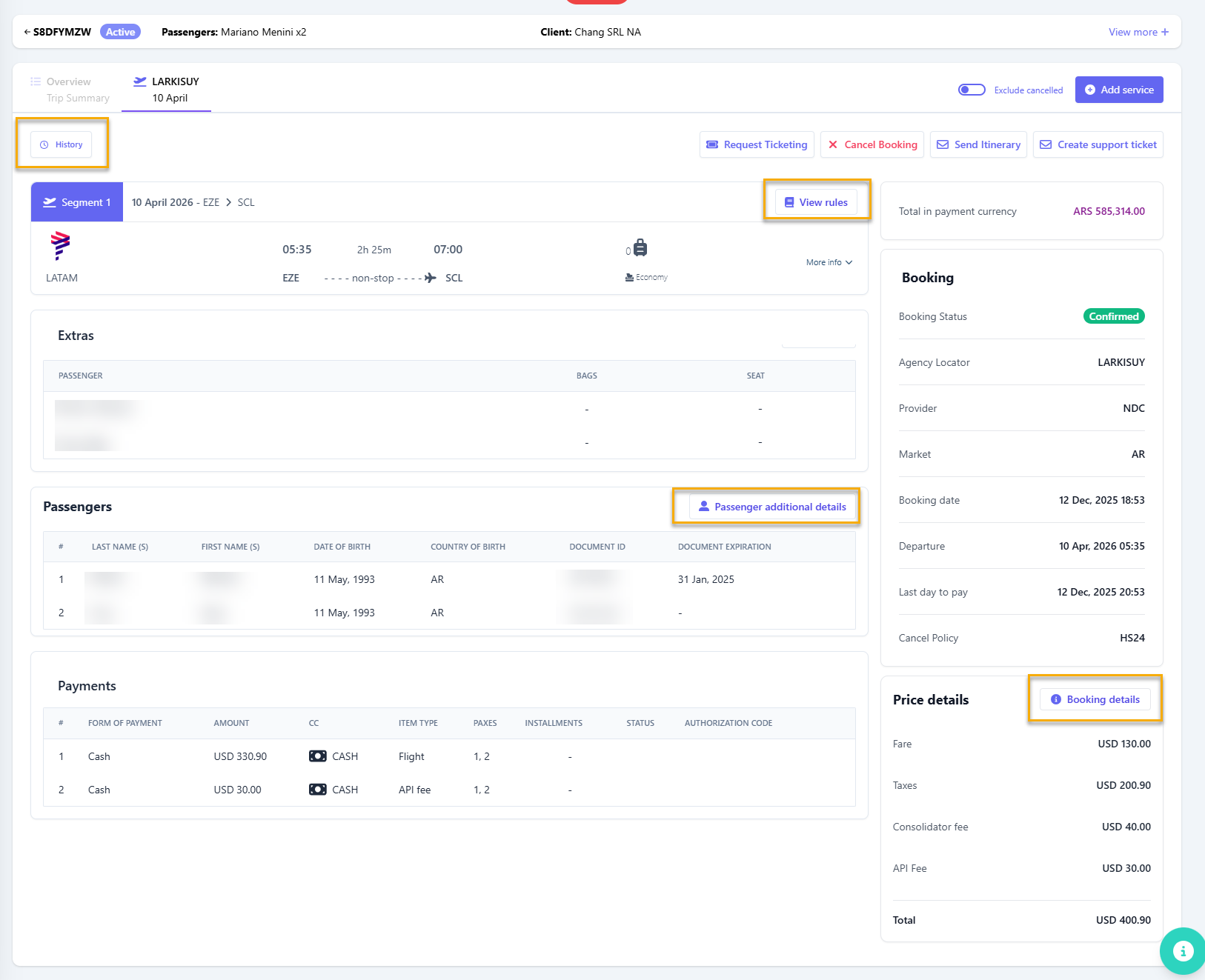Click Cancel Booking

point(872,144)
